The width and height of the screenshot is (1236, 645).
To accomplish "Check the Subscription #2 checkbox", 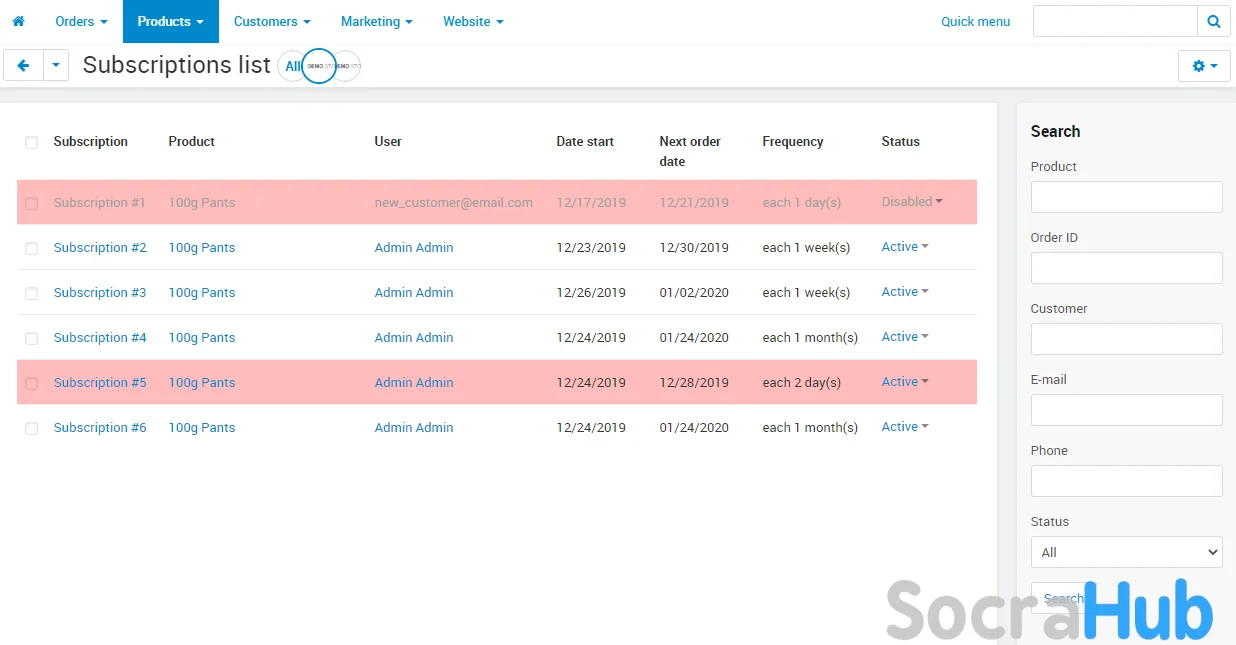I will [31, 248].
